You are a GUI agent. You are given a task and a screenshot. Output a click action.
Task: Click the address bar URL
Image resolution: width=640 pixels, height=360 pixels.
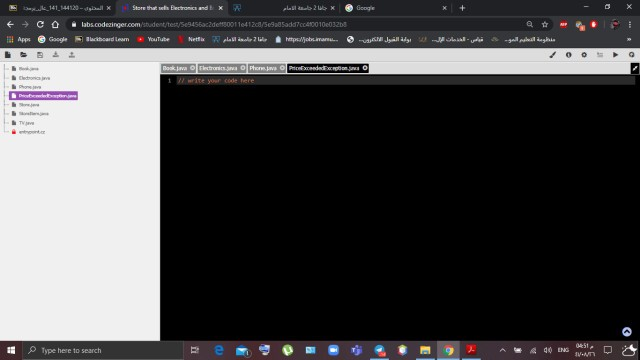tap(214, 24)
